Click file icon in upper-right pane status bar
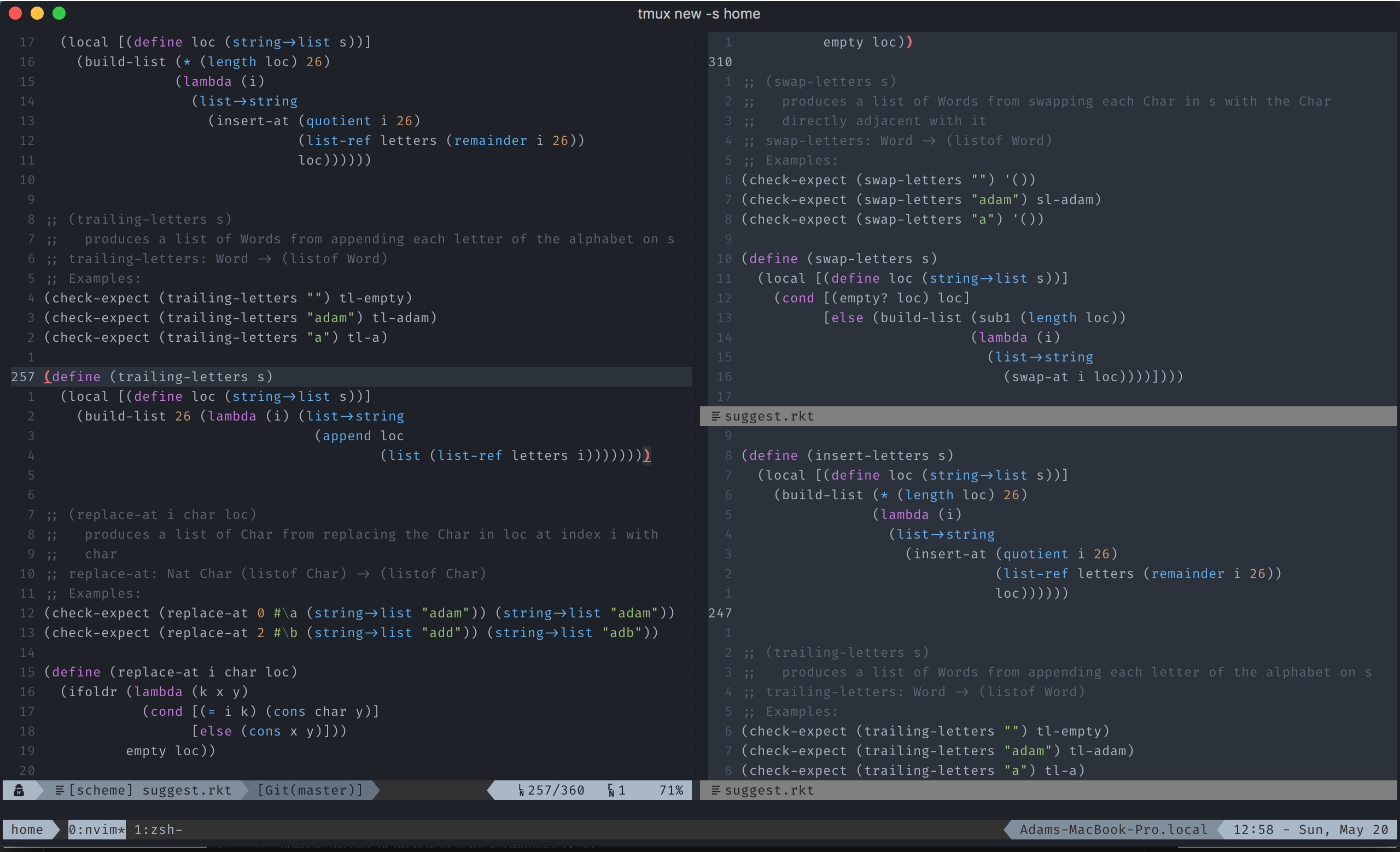This screenshot has height=852, width=1400. click(x=715, y=416)
